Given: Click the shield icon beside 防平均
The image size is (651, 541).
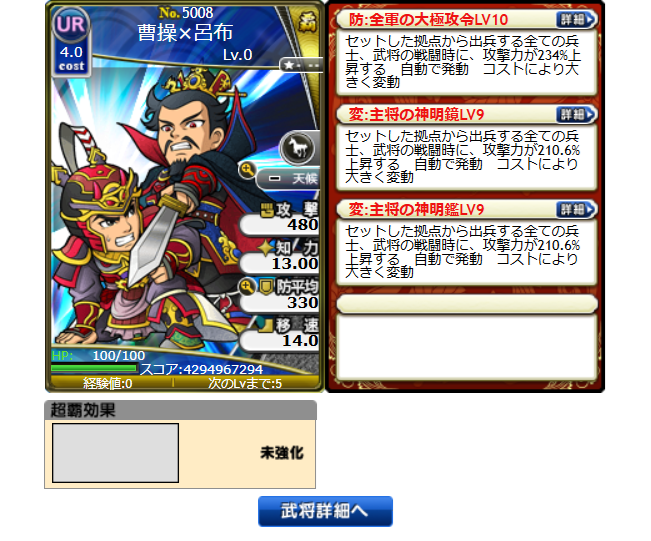Looking at the screenshot, I should coord(266,287).
